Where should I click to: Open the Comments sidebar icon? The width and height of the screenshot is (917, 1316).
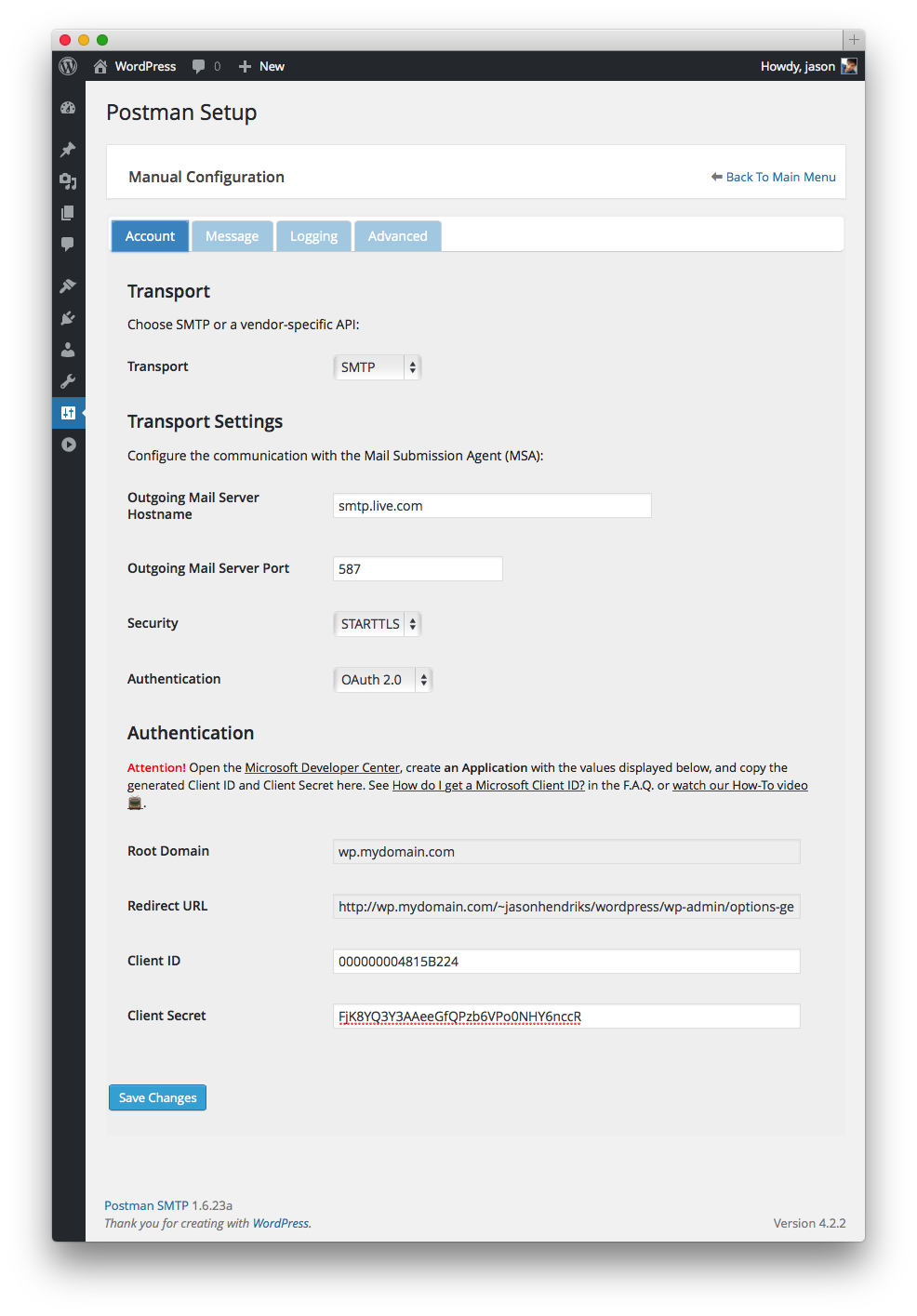[68, 245]
